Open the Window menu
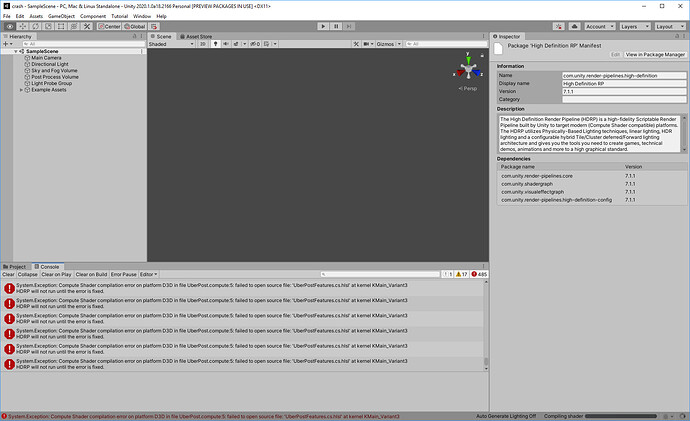The width and height of the screenshot is (690, 421). coord(142,16)
